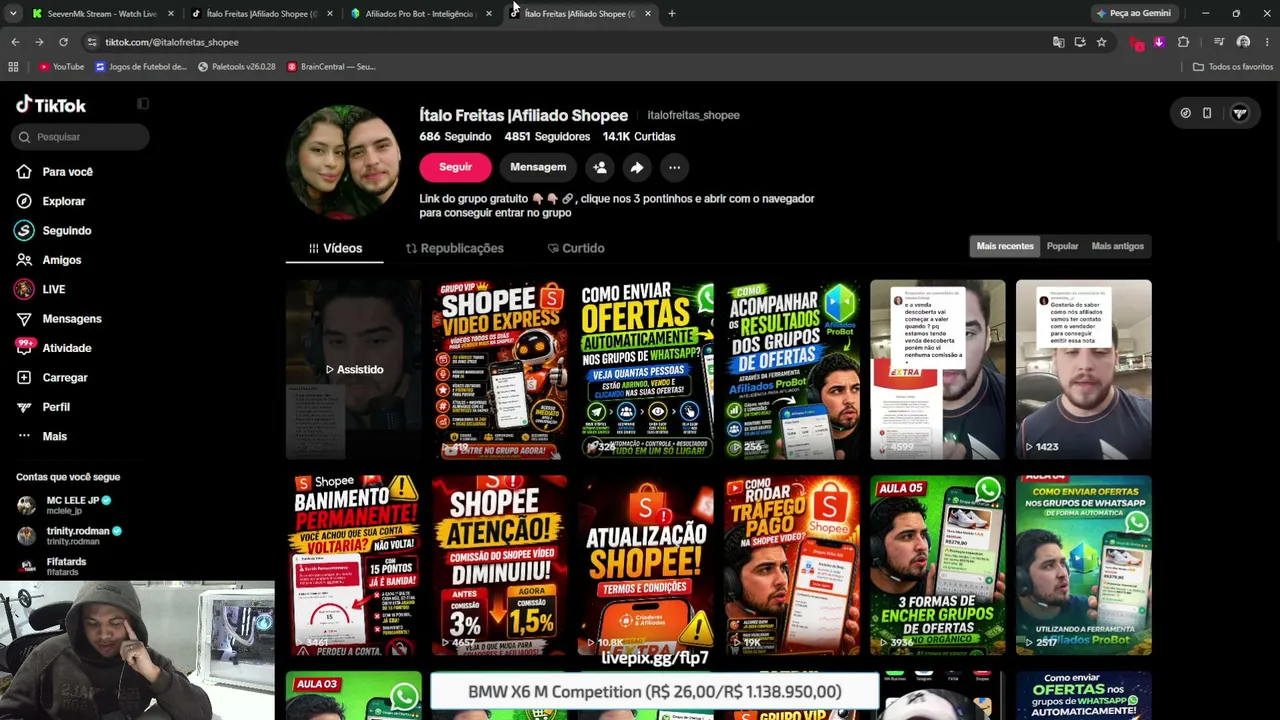Bookmark this page with the star icon

tap(1101, 42)
